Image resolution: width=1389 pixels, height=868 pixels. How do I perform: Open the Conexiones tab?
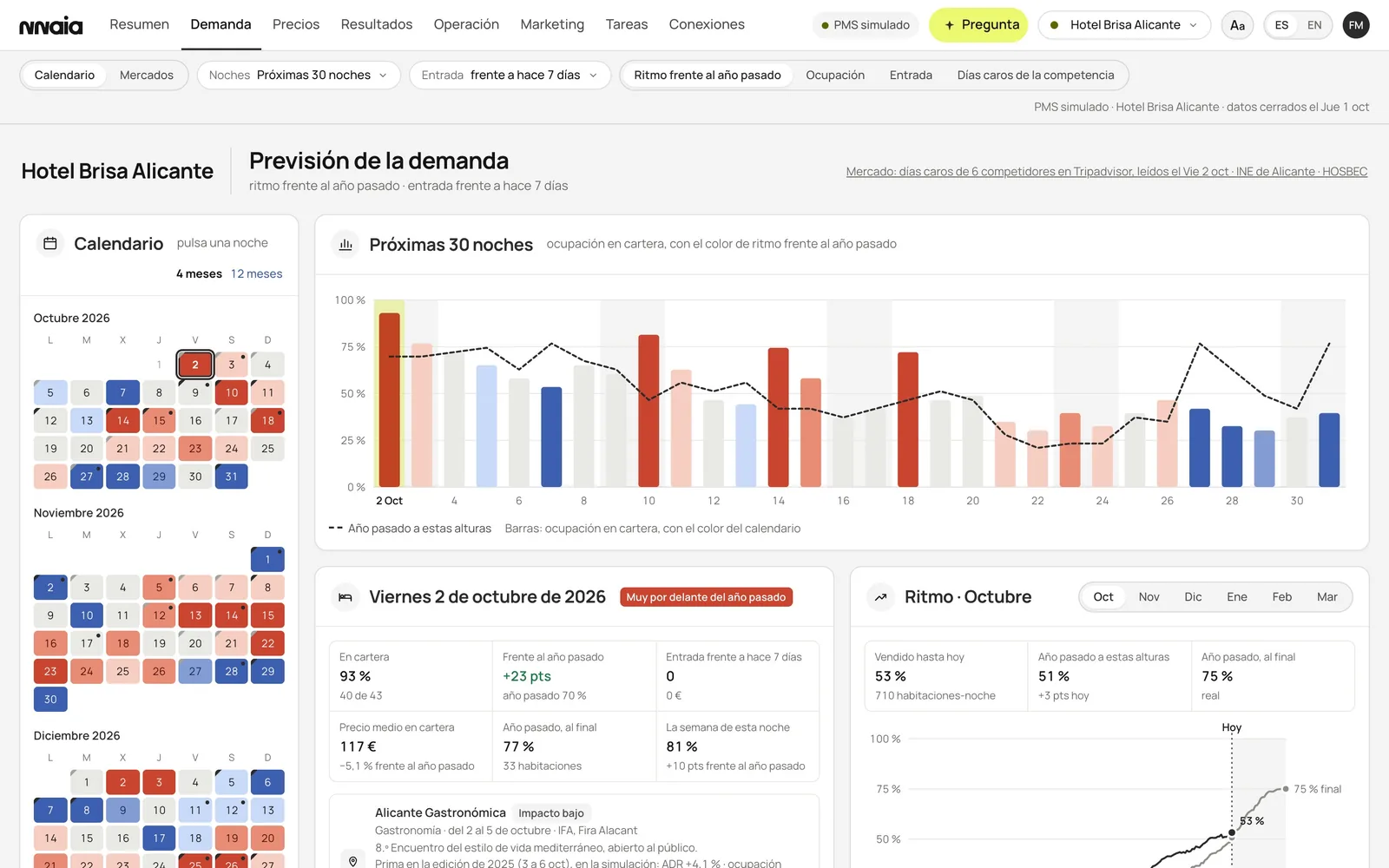point(707,24)
